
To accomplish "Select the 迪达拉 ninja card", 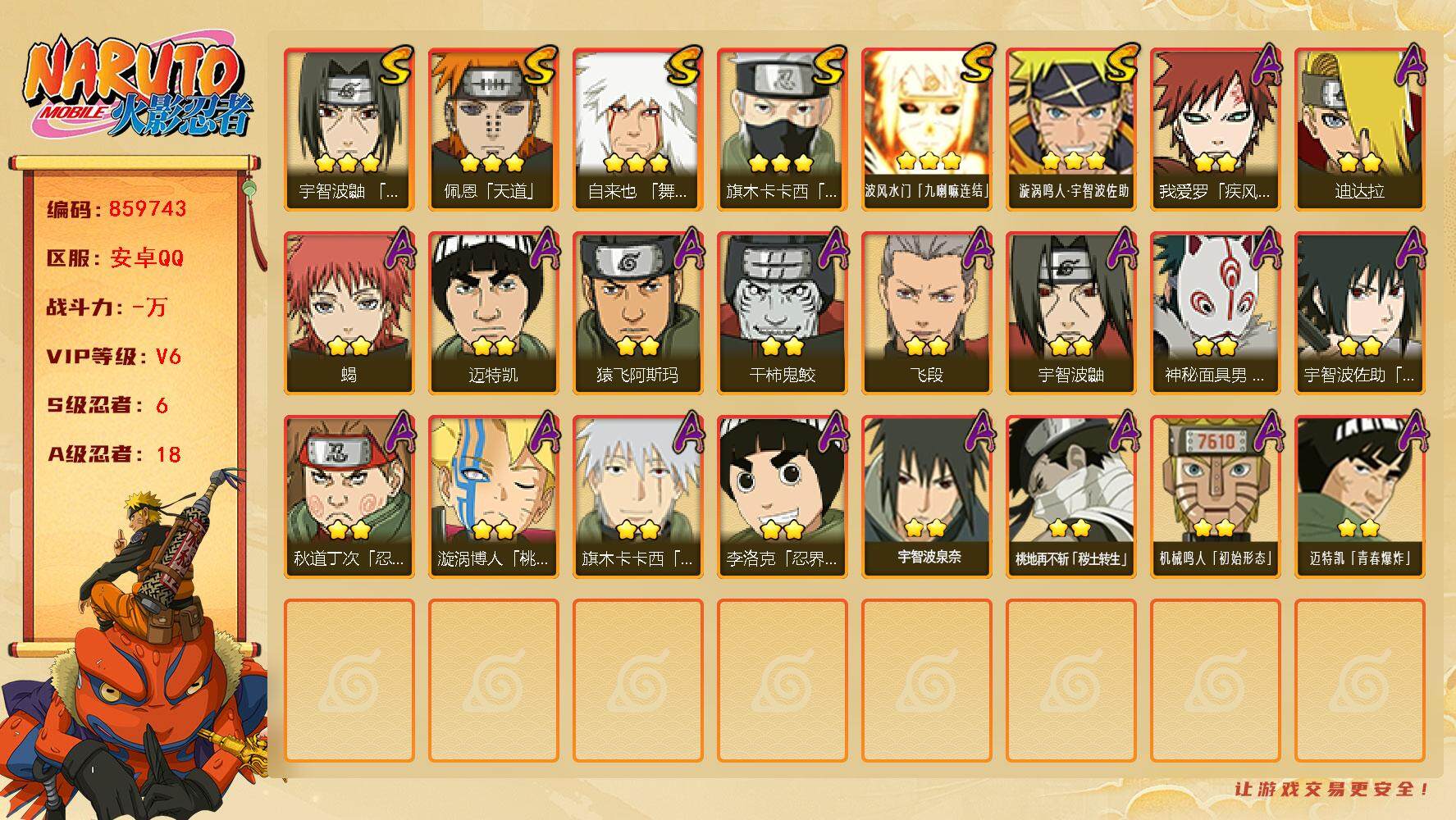I will (x=1359, y=130).
